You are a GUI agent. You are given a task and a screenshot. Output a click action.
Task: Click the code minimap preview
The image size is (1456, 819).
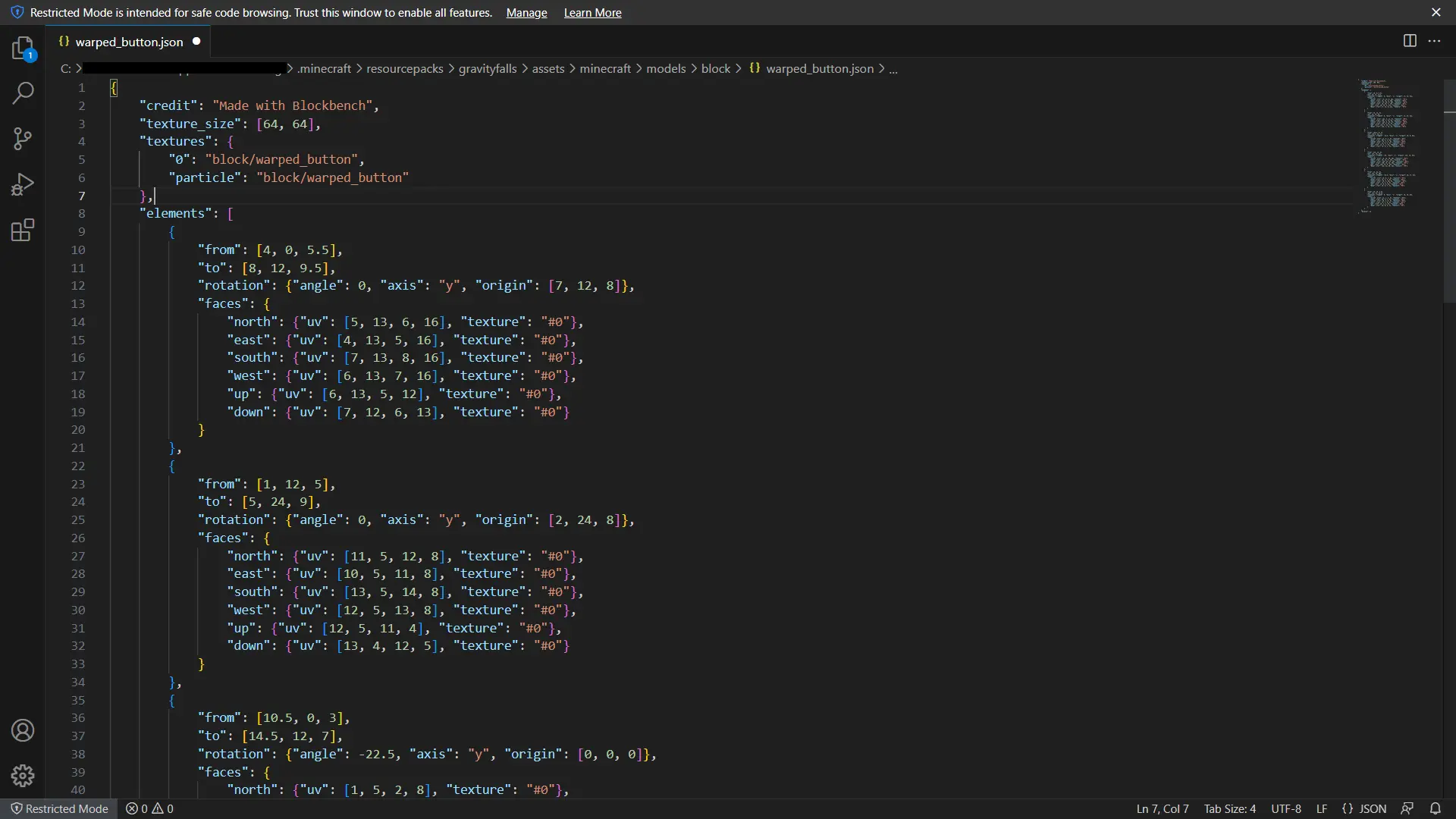tap(1388, 144)
